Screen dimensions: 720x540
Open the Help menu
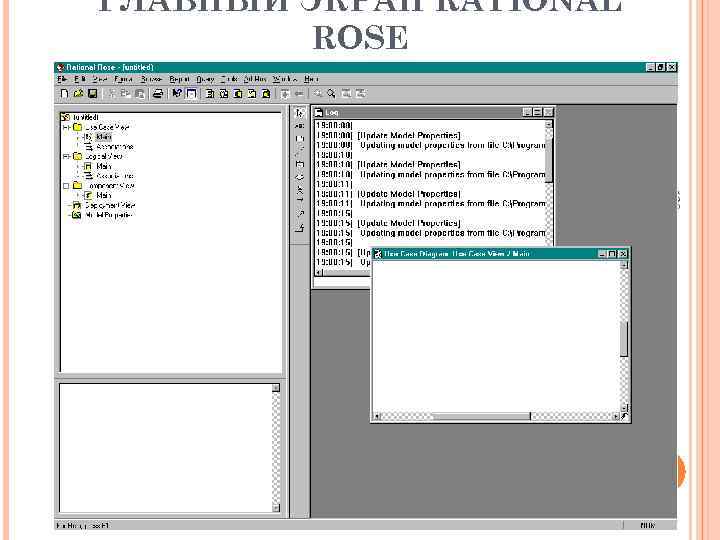pos(311,79)
